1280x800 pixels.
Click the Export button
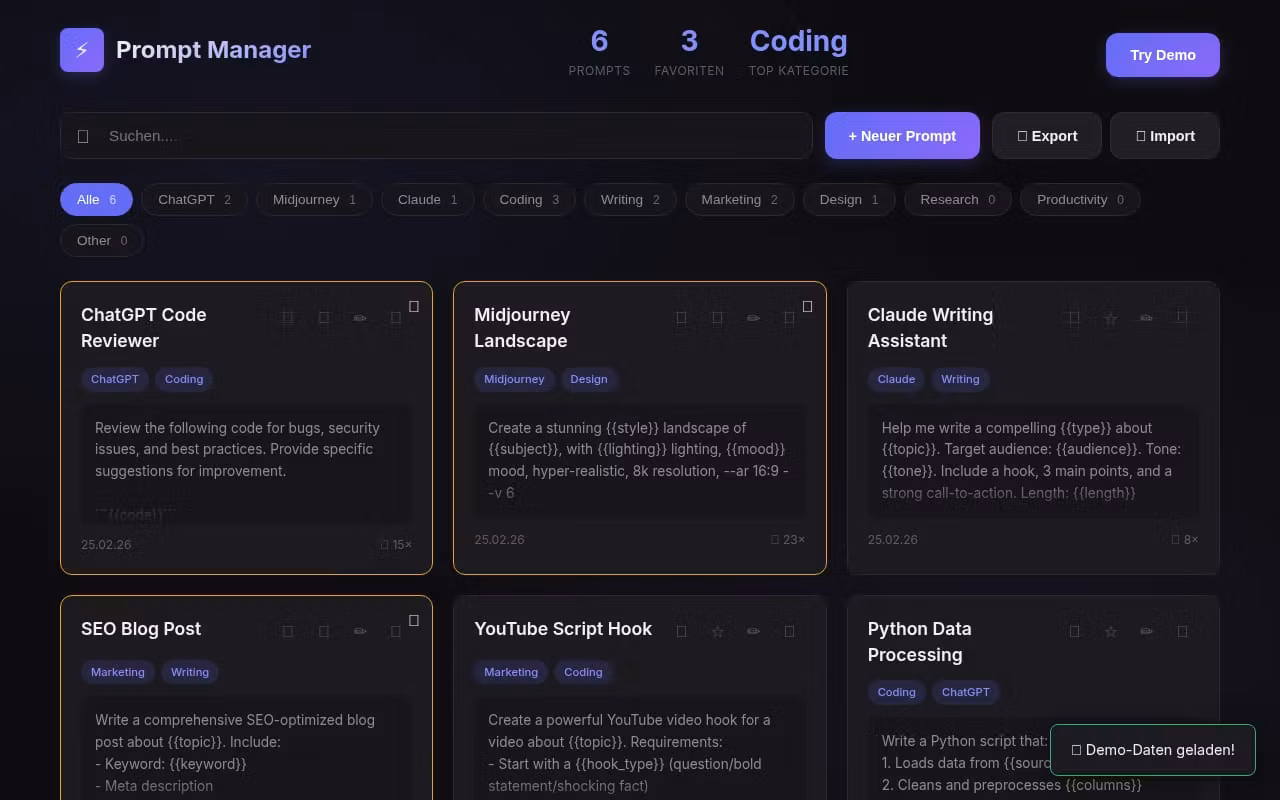pos(1046,136)
